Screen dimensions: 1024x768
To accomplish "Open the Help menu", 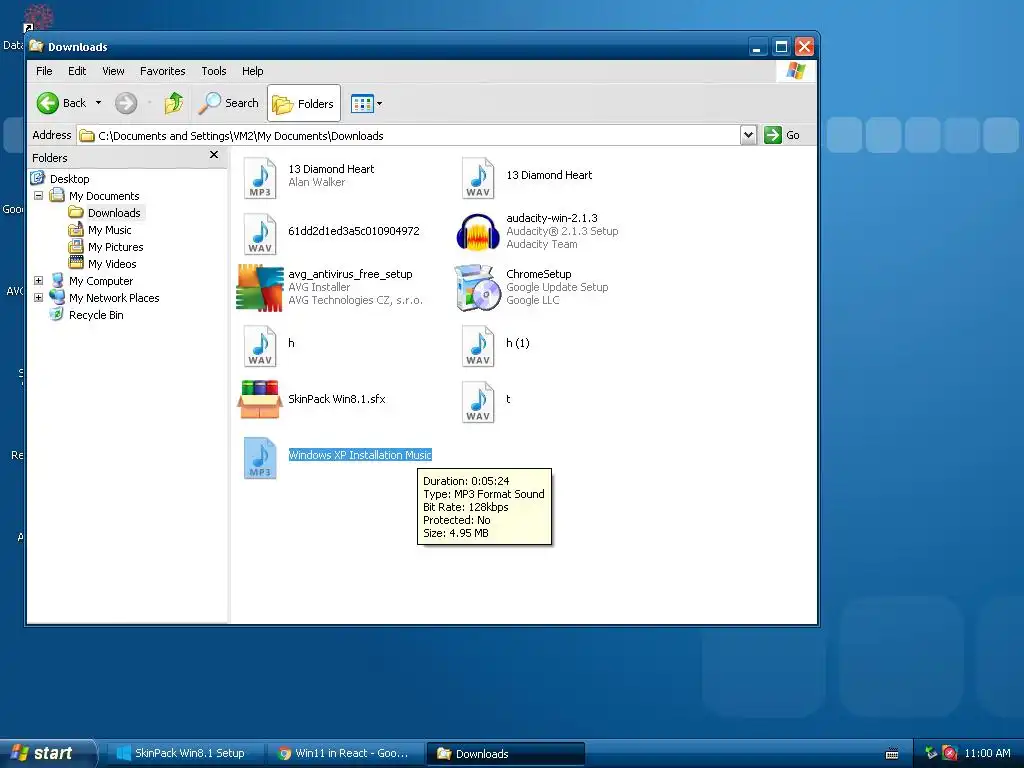I will click(x=253, y=71).
